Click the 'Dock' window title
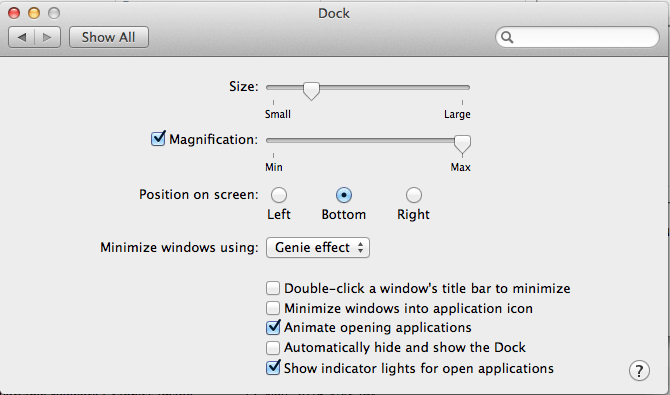 [334, 13]
